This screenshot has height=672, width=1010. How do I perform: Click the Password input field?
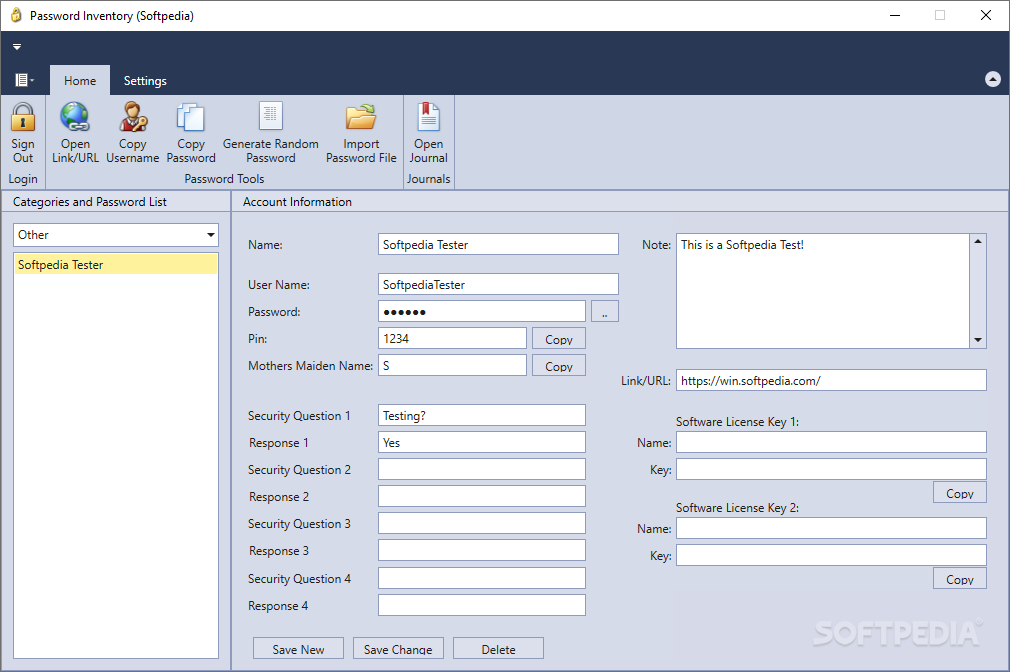pyautogui.click(x=482, y=311)
